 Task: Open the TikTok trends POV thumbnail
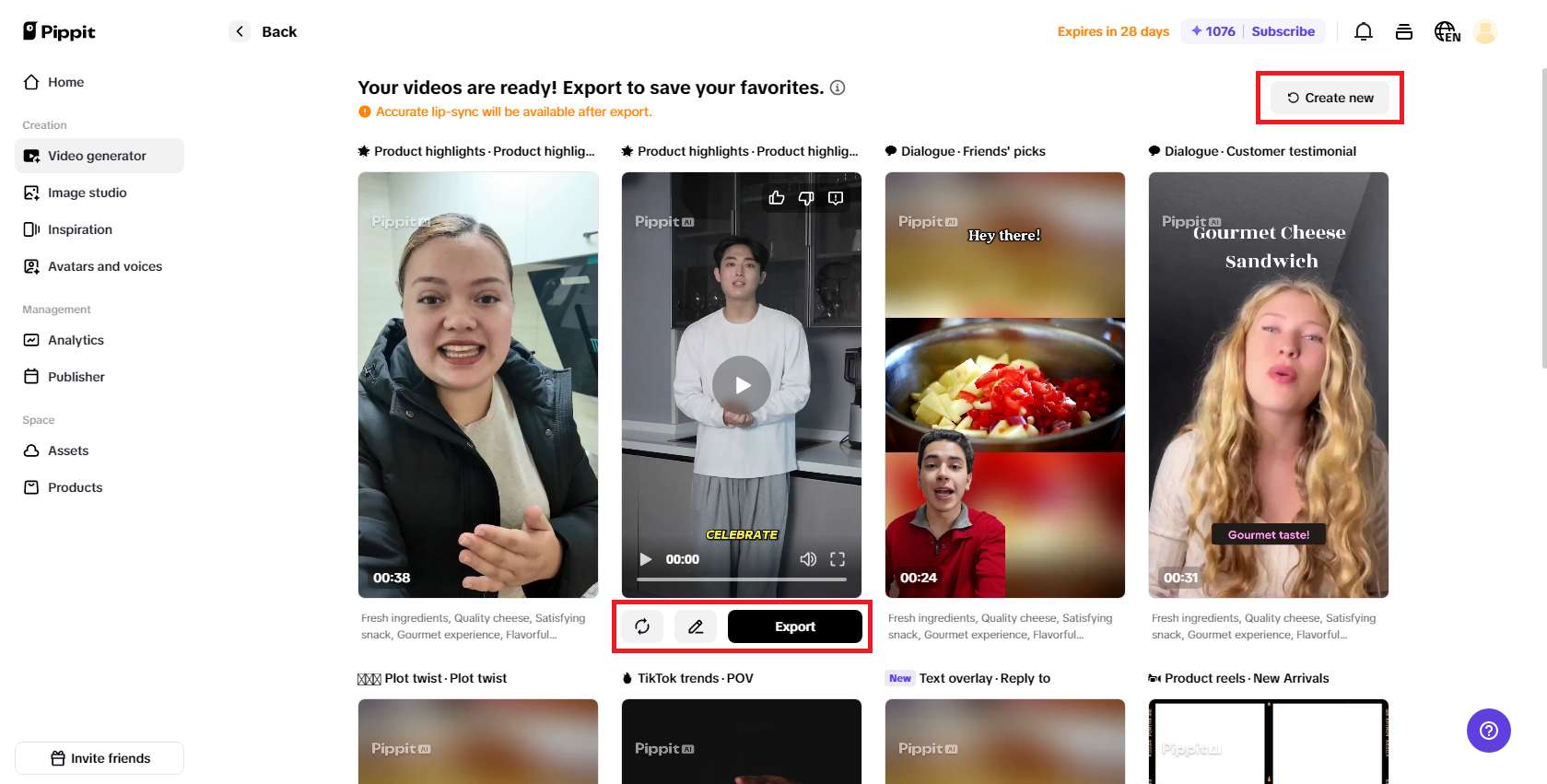click(742, 742)
